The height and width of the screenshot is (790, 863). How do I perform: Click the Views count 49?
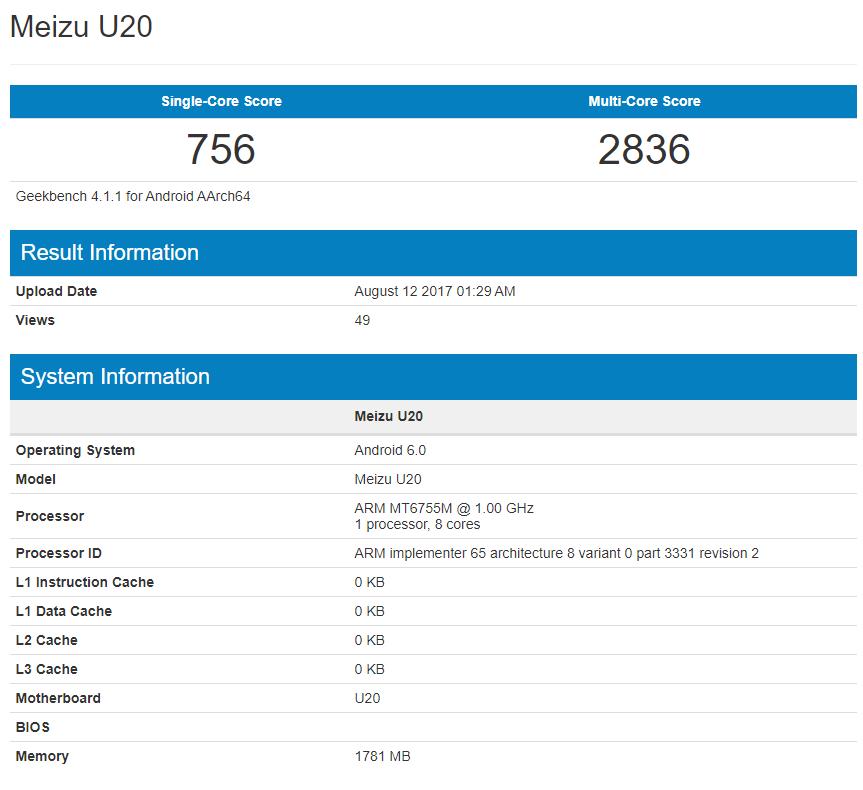[362, 320]
